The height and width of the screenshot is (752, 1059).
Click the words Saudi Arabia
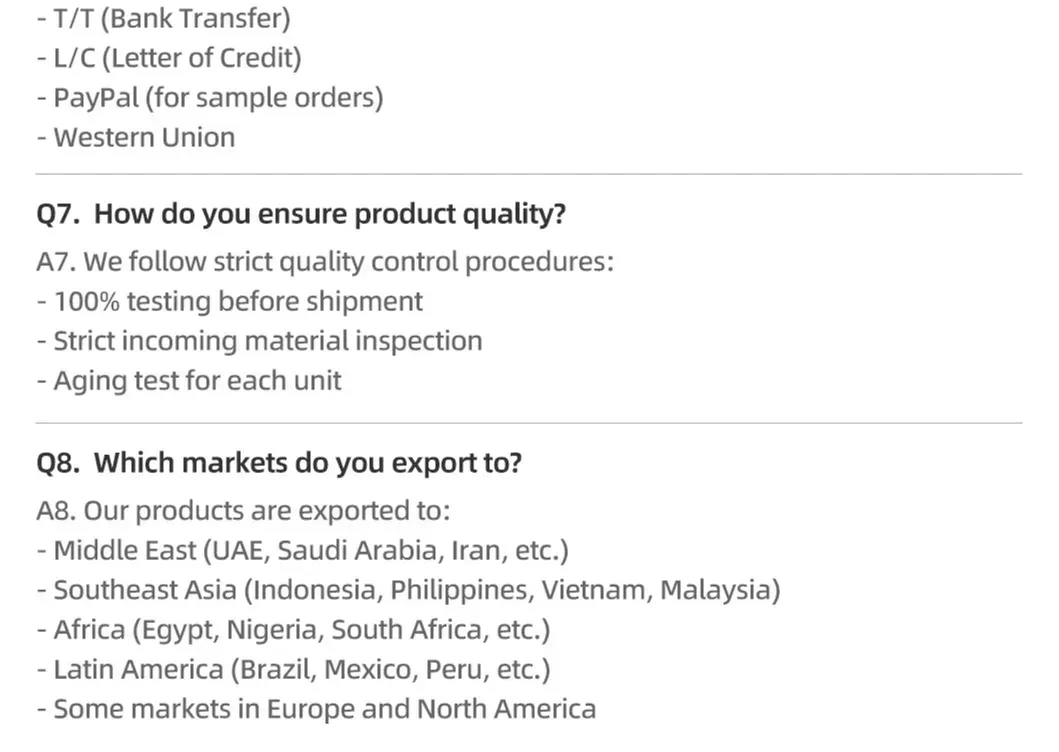(360, 550)
